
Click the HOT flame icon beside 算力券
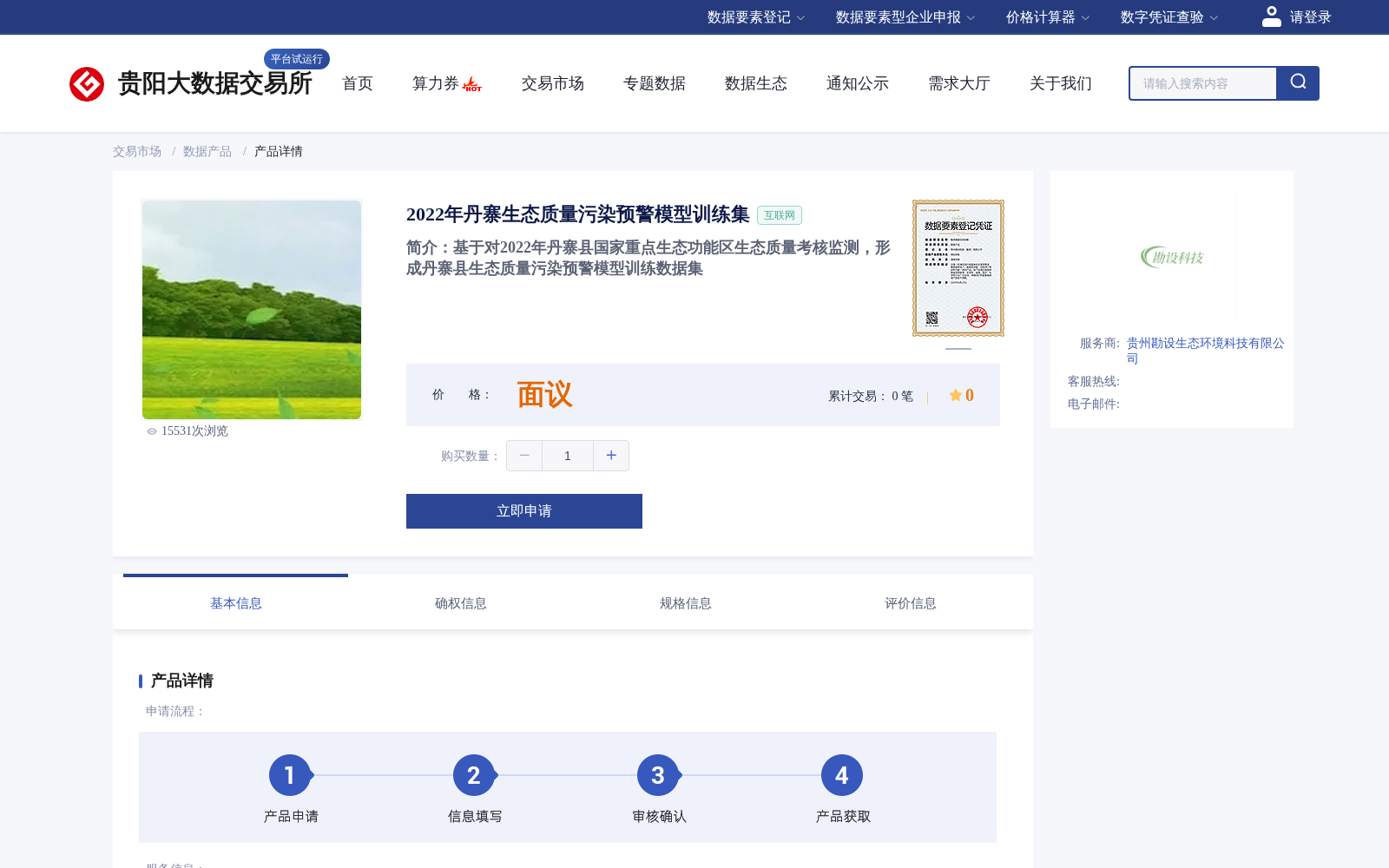(472, 84)
